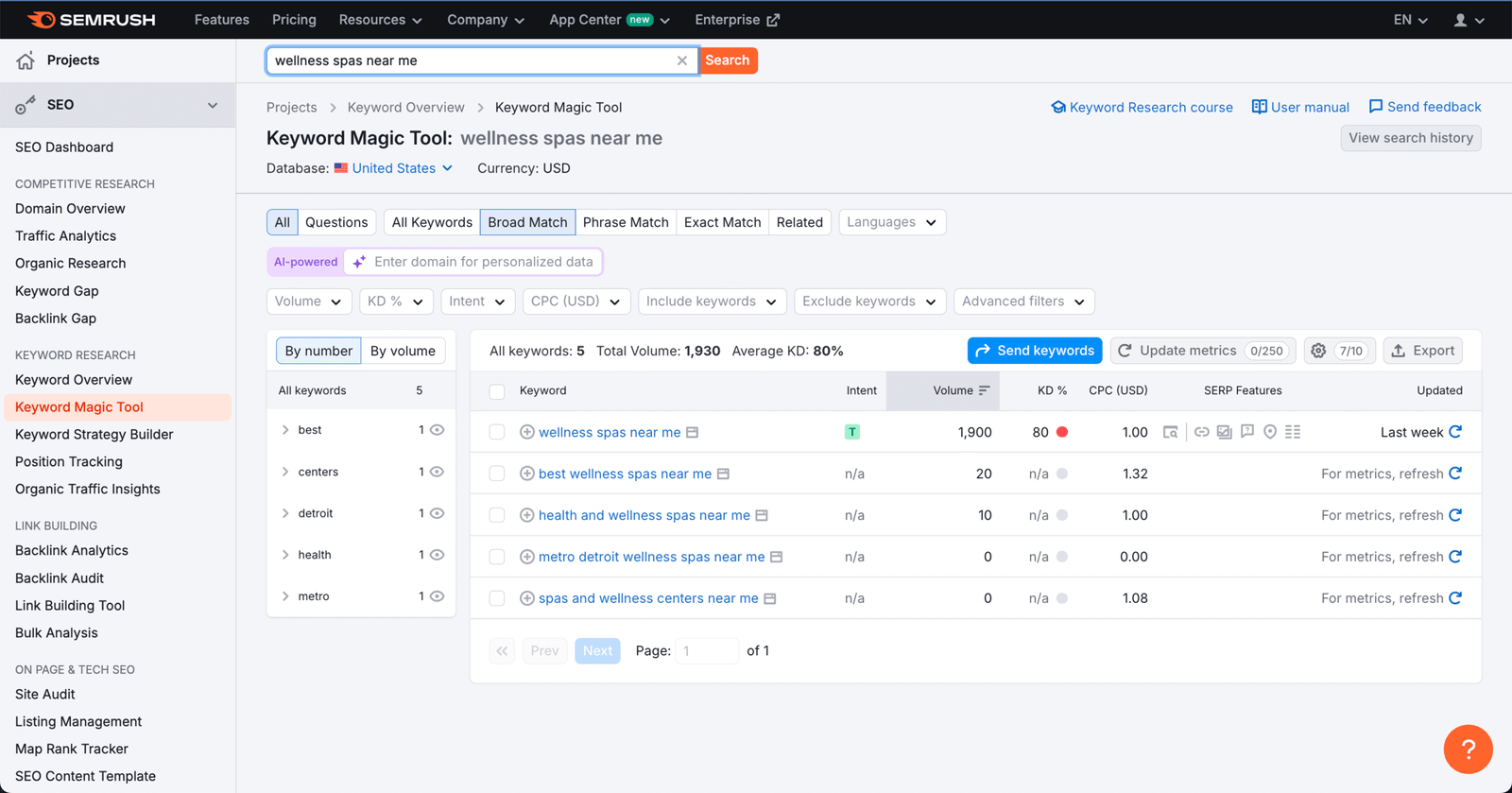Image resolution: width=1512 pixels, height=793 pixels.
Task: Open Exclude keywords dropdown
Action: [869, 302]
